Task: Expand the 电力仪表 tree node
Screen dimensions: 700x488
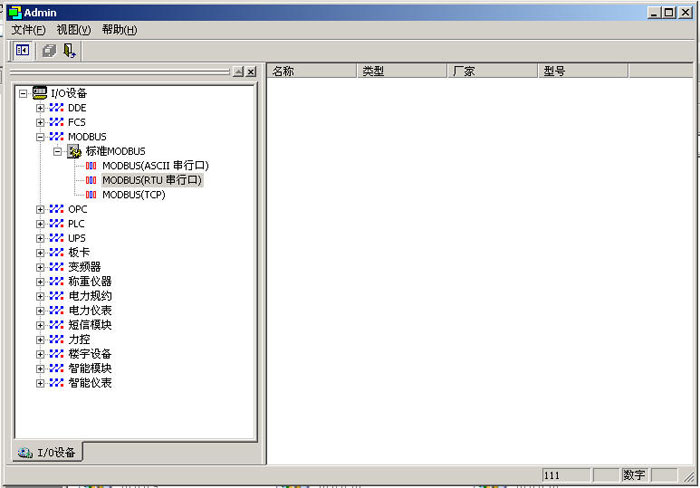Action: tap(40, 311)
